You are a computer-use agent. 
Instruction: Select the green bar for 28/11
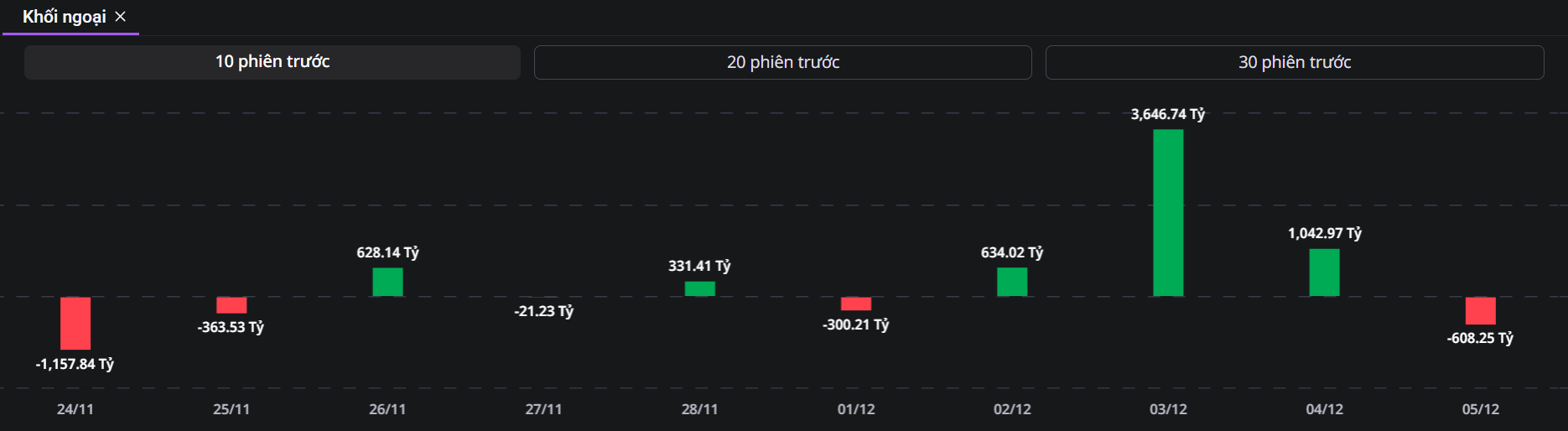[699, 288]
